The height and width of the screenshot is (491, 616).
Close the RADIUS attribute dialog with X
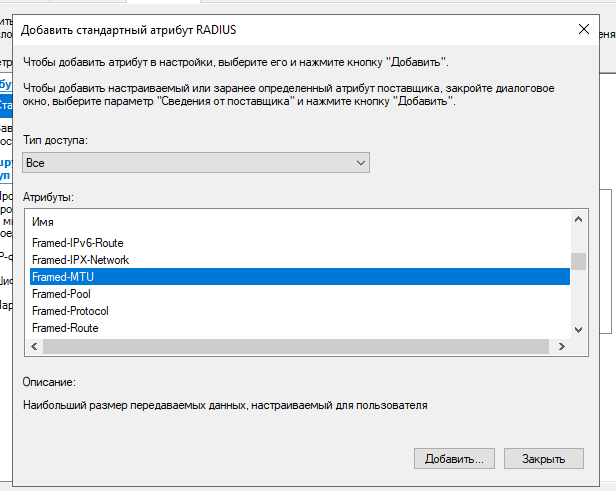tap(584, 30)
